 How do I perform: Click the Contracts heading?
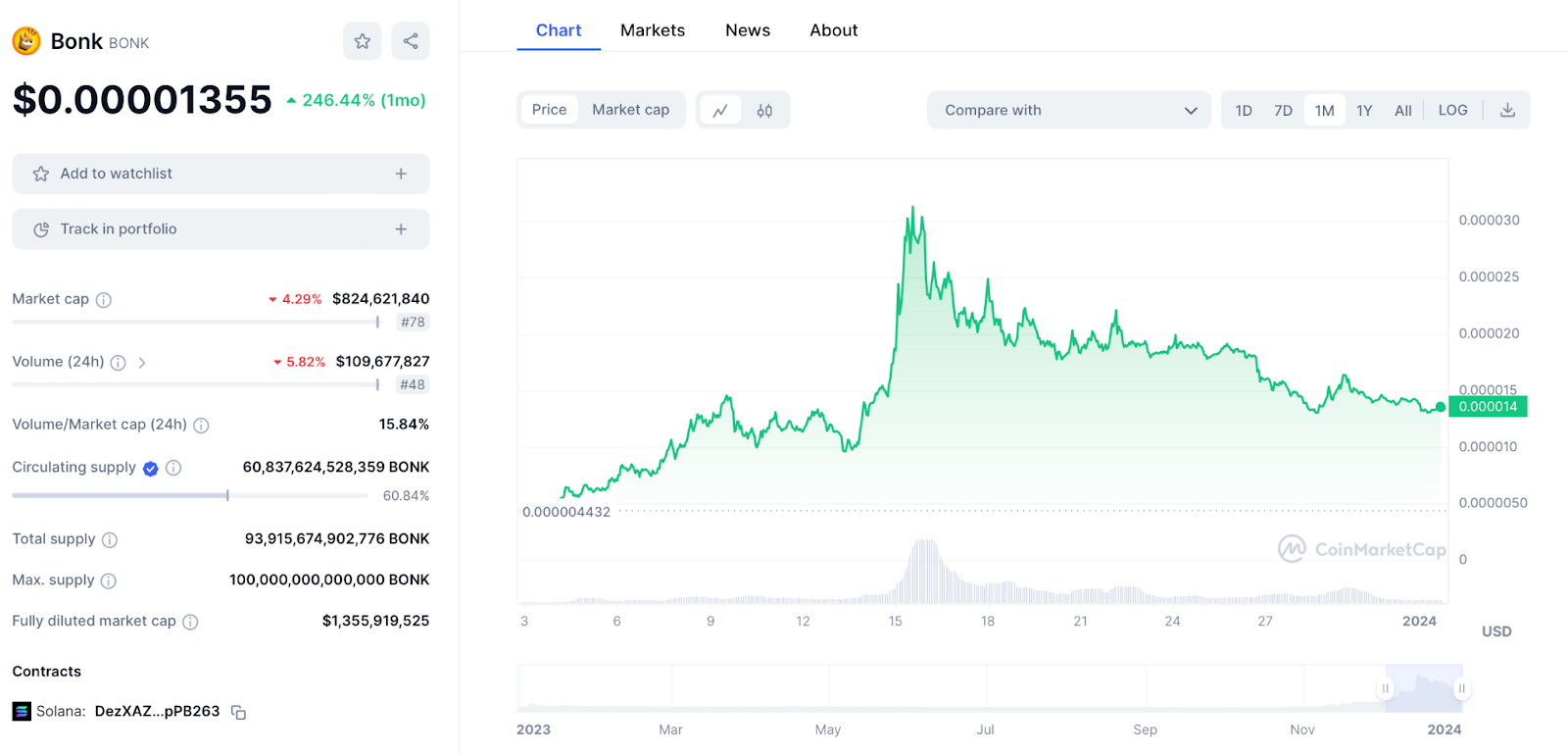[x=47, y=672]
